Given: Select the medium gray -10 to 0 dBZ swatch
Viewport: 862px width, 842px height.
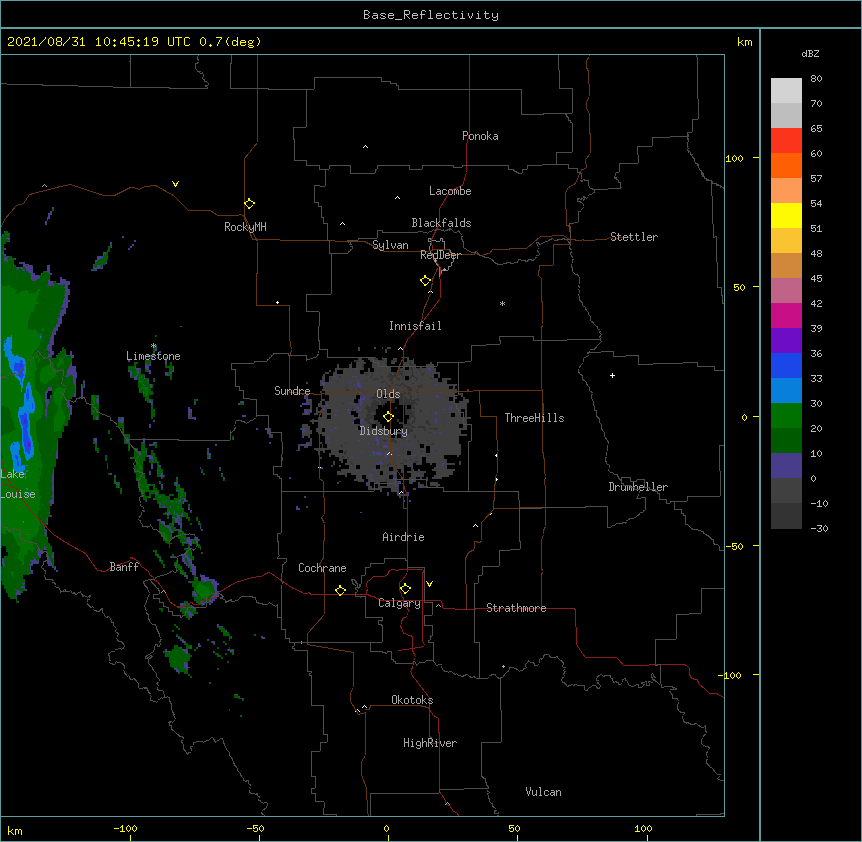Looking at the screenshot, I should pyautogui.click(x=786, y=491).
